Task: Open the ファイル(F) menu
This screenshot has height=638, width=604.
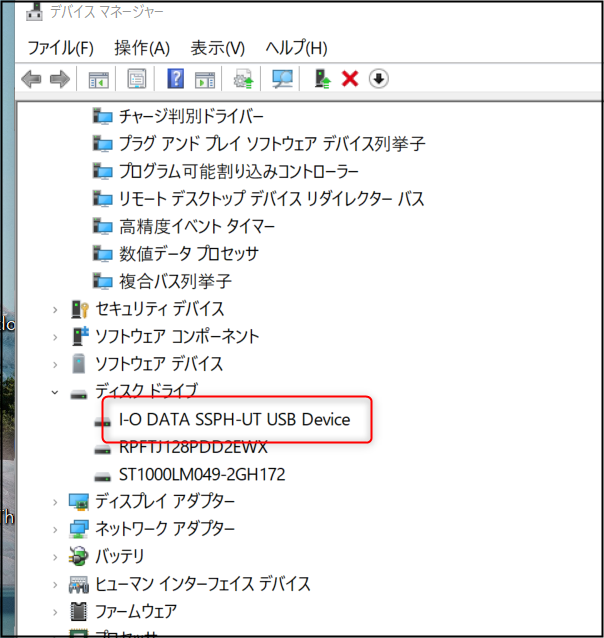Action: (x=60, y=48)
